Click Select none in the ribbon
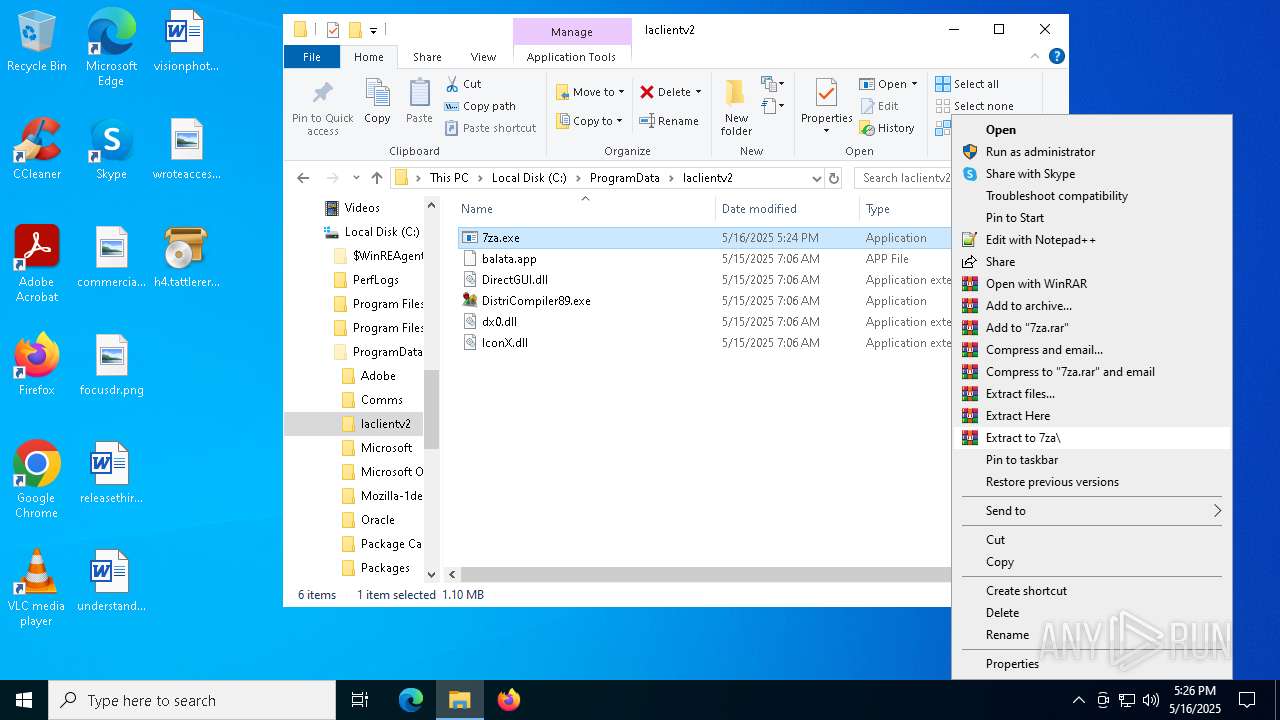 pyautogui.click(x=974, y=106)
